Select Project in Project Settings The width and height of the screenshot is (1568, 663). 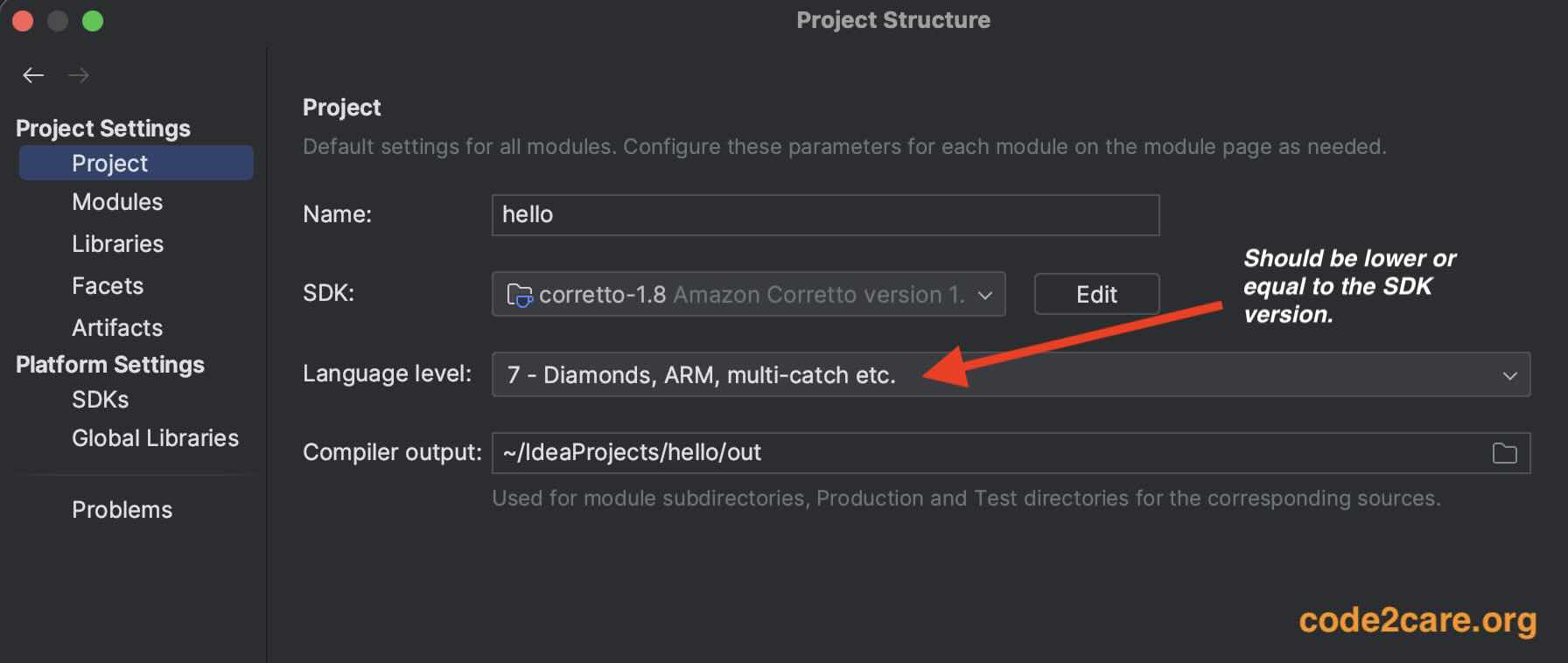click(x=108, y=163)
